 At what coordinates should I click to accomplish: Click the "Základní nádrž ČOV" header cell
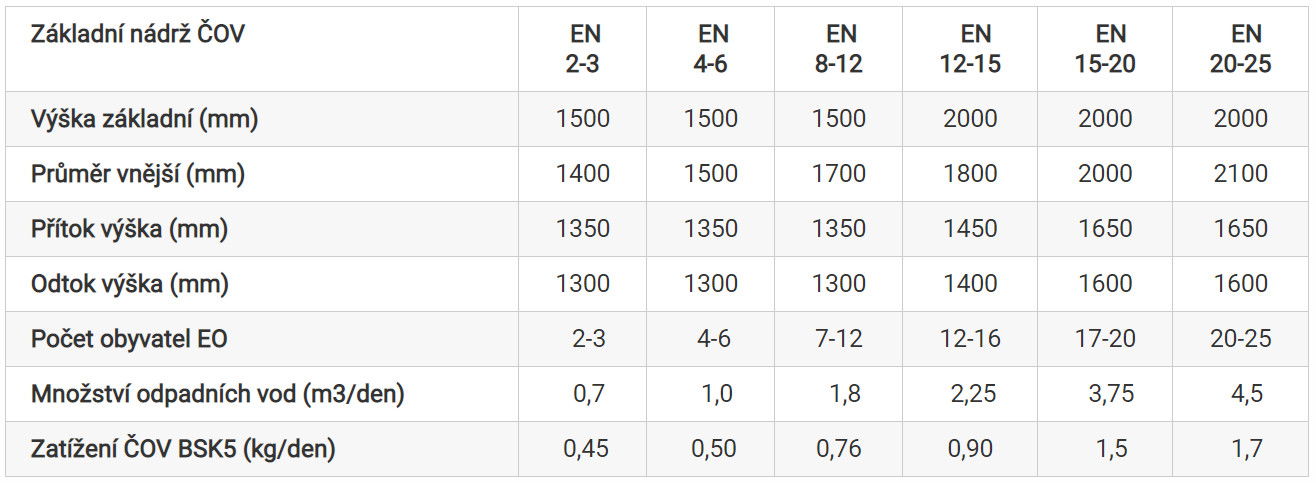click(138, 34)
